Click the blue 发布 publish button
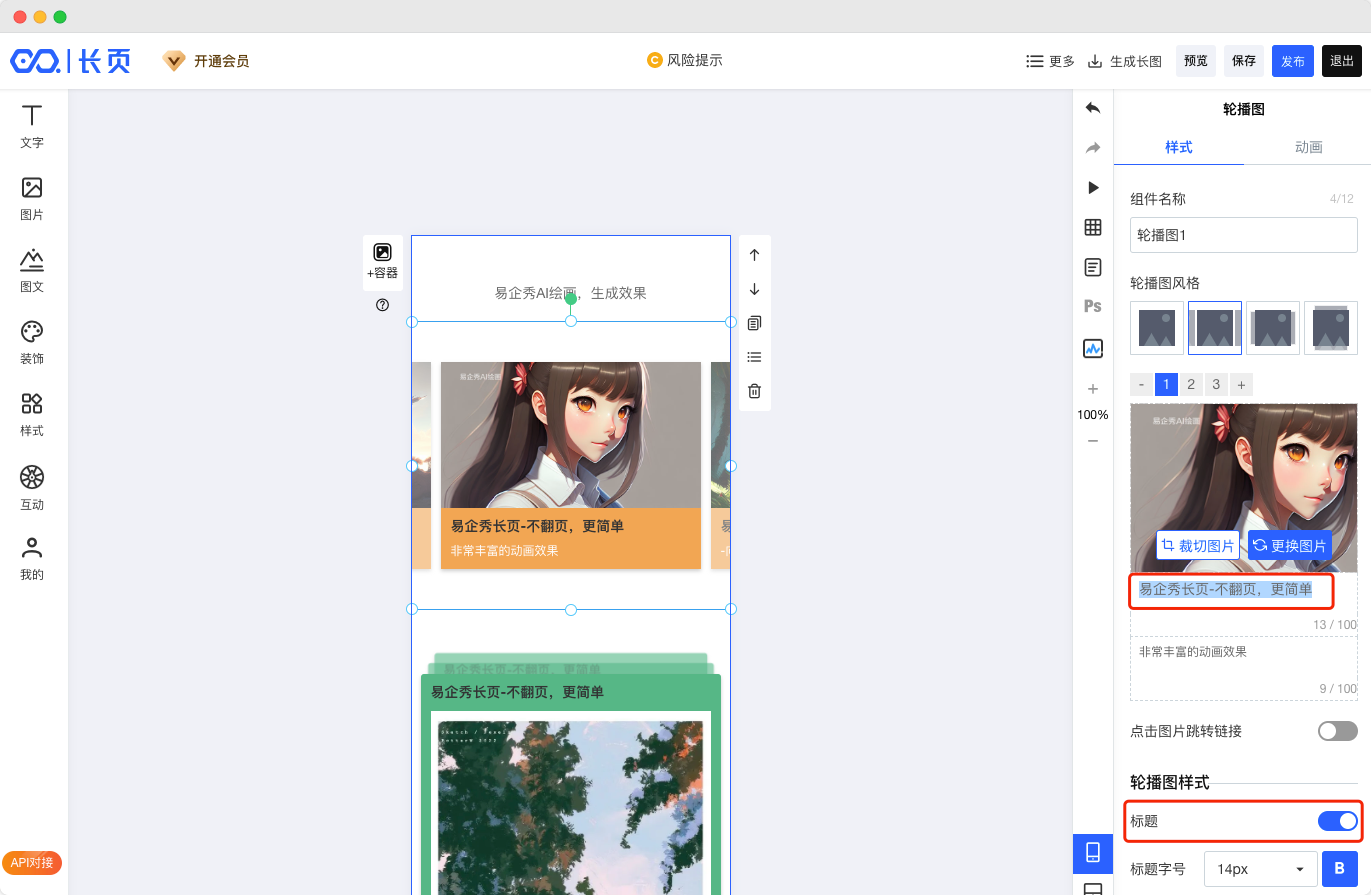Screen dimensions: 1371x895 (x=1293, y=61)
